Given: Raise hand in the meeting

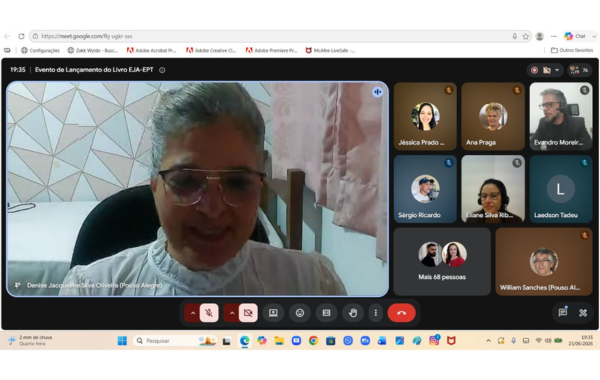Looking at the screenshot, I should click(353, 313).
